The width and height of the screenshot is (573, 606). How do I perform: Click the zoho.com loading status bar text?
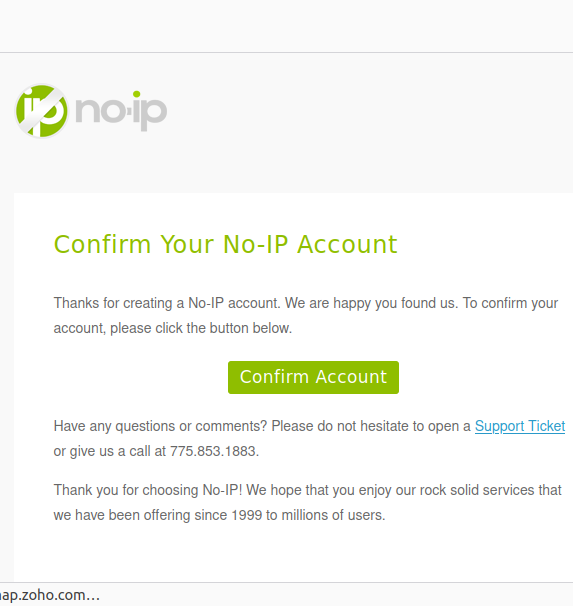coord(49,595)
